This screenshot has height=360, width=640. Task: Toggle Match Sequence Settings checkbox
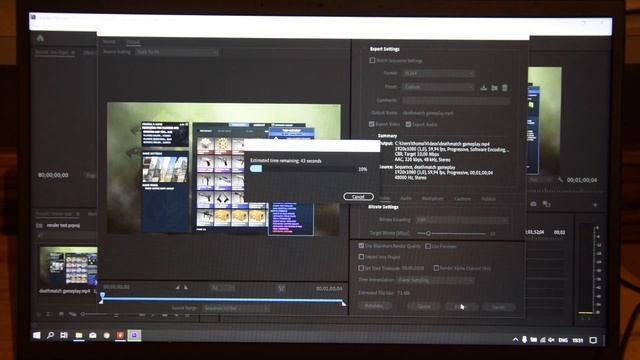372,60
